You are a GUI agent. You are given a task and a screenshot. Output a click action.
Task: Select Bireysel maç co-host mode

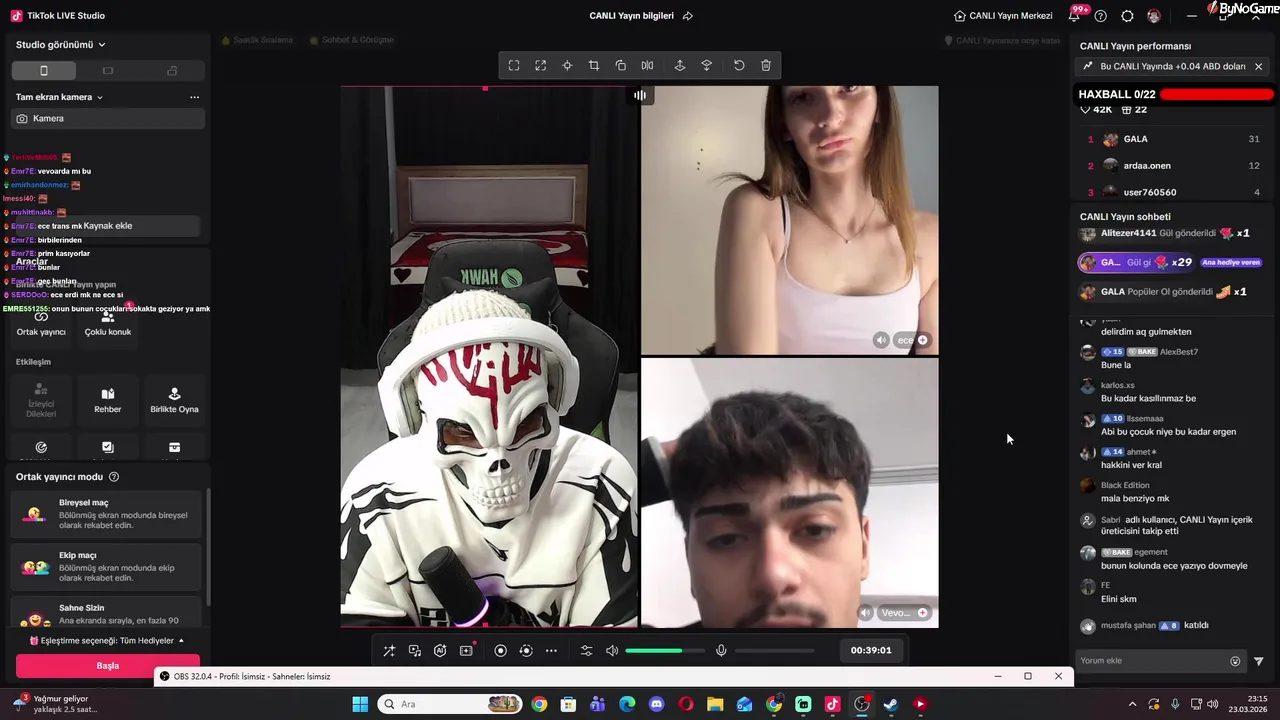108,514
